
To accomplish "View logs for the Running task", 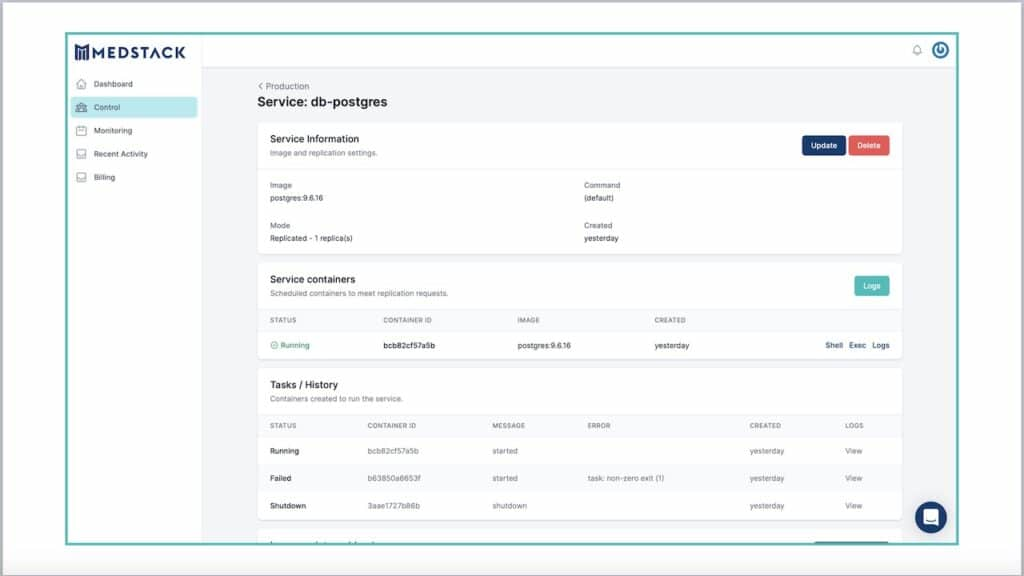I will (854, 451).
